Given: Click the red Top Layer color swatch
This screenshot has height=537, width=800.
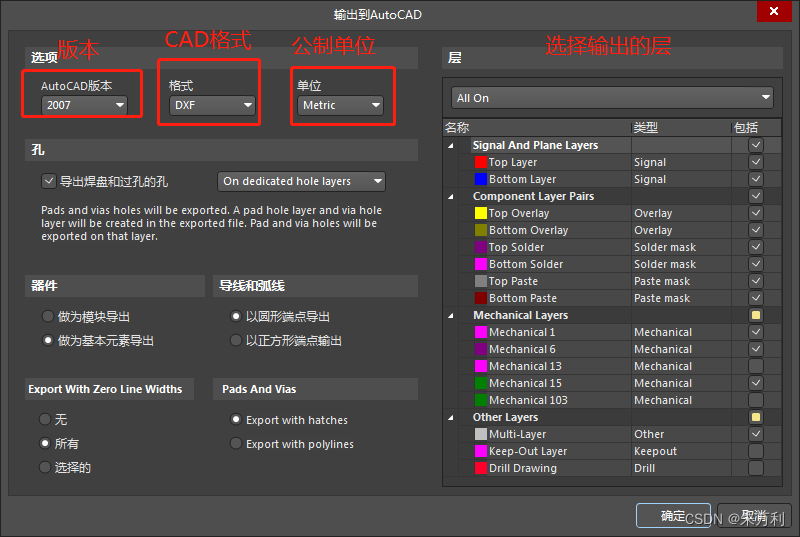Looking at the screenshot, I should (480, 162).
